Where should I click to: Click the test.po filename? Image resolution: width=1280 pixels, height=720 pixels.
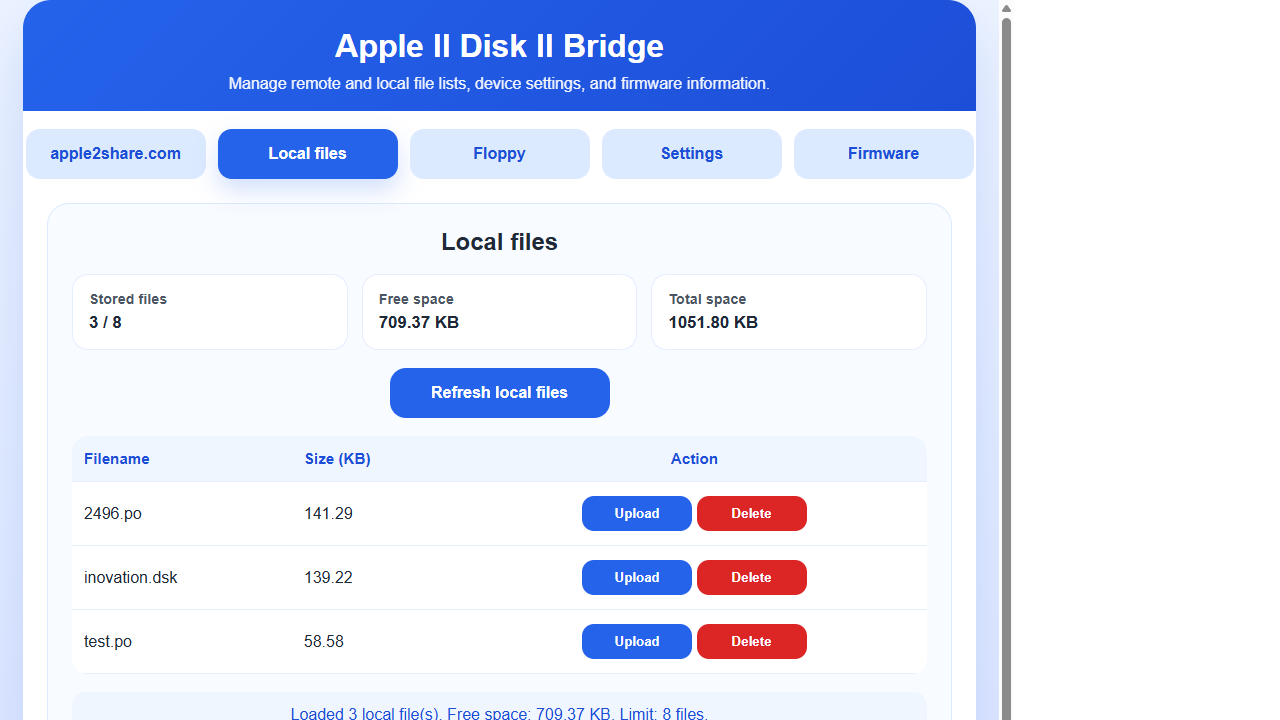(108, 642)
